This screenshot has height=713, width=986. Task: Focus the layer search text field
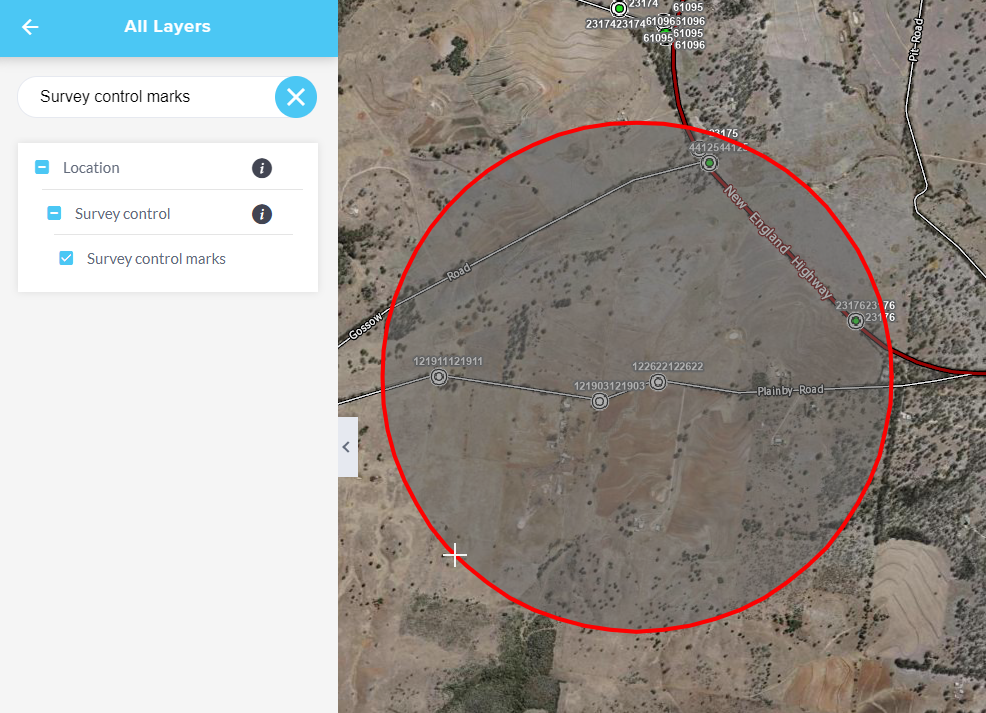[150, 97]
